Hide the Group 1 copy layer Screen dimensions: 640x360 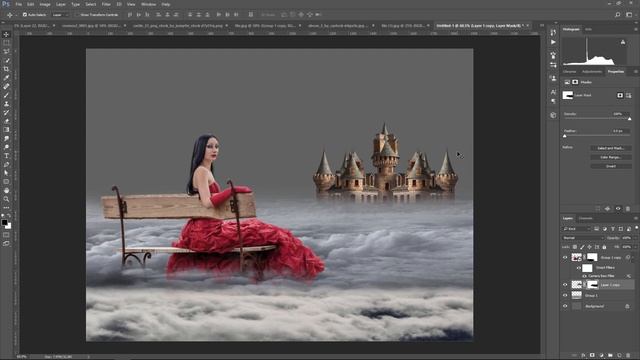(x=565, y=258)
